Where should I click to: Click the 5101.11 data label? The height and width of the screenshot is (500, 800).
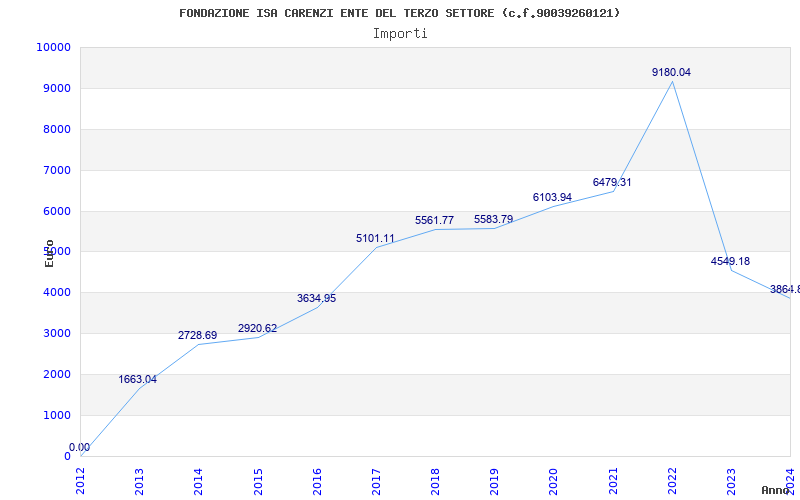(x=375, y=238)
